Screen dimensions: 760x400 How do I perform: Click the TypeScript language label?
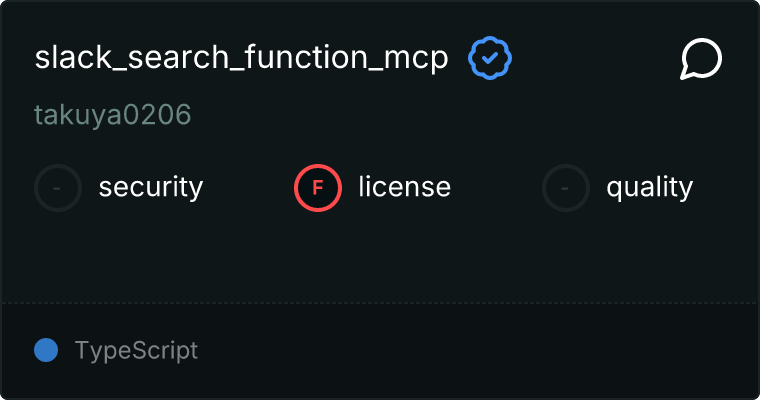[x=136, y=350]
